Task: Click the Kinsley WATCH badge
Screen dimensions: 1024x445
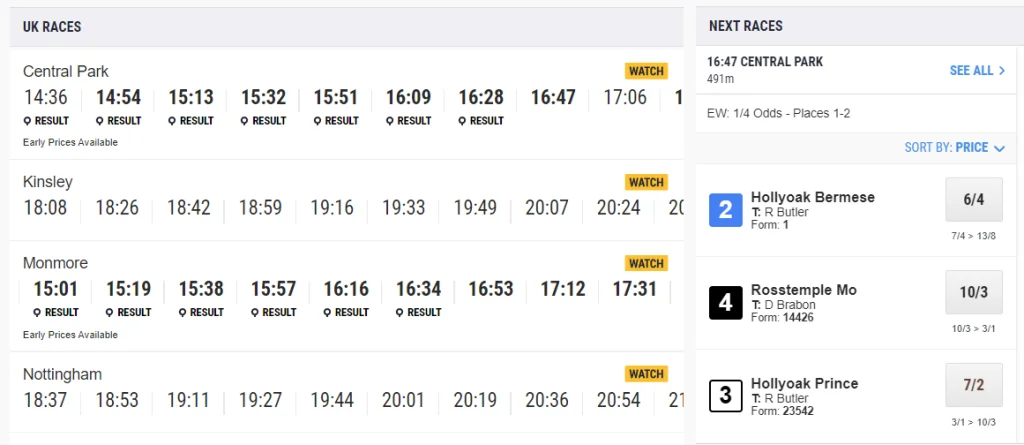Action: pos(646,182)
